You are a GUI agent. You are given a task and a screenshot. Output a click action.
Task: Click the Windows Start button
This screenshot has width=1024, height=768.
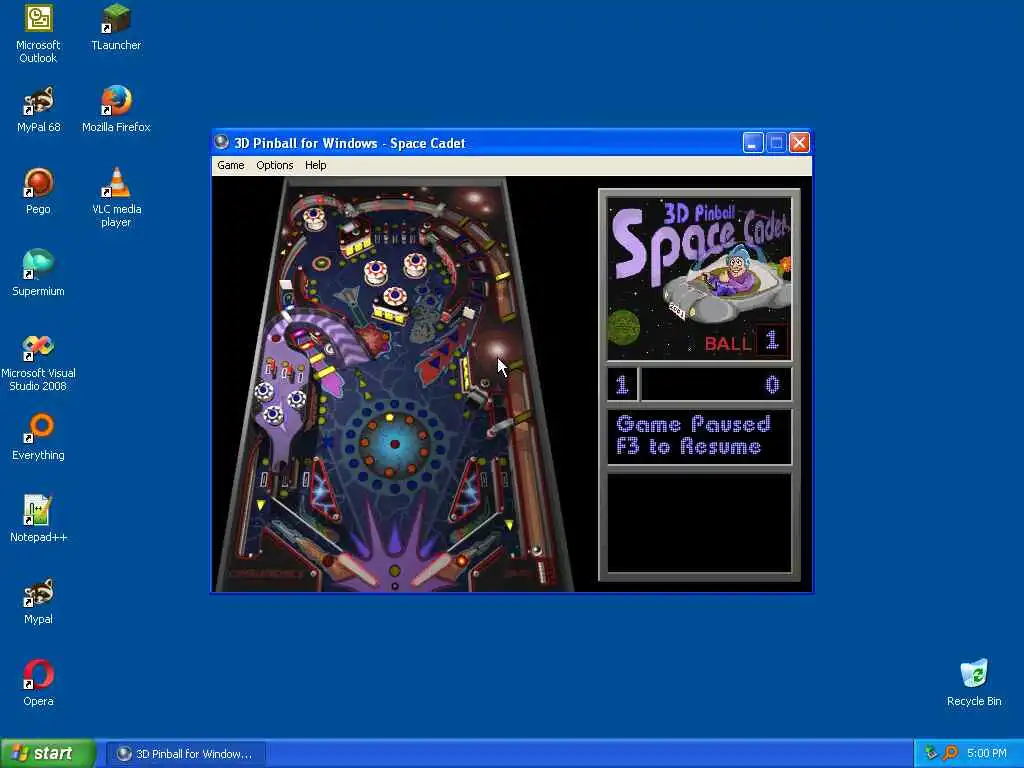[x=48, y=754]
